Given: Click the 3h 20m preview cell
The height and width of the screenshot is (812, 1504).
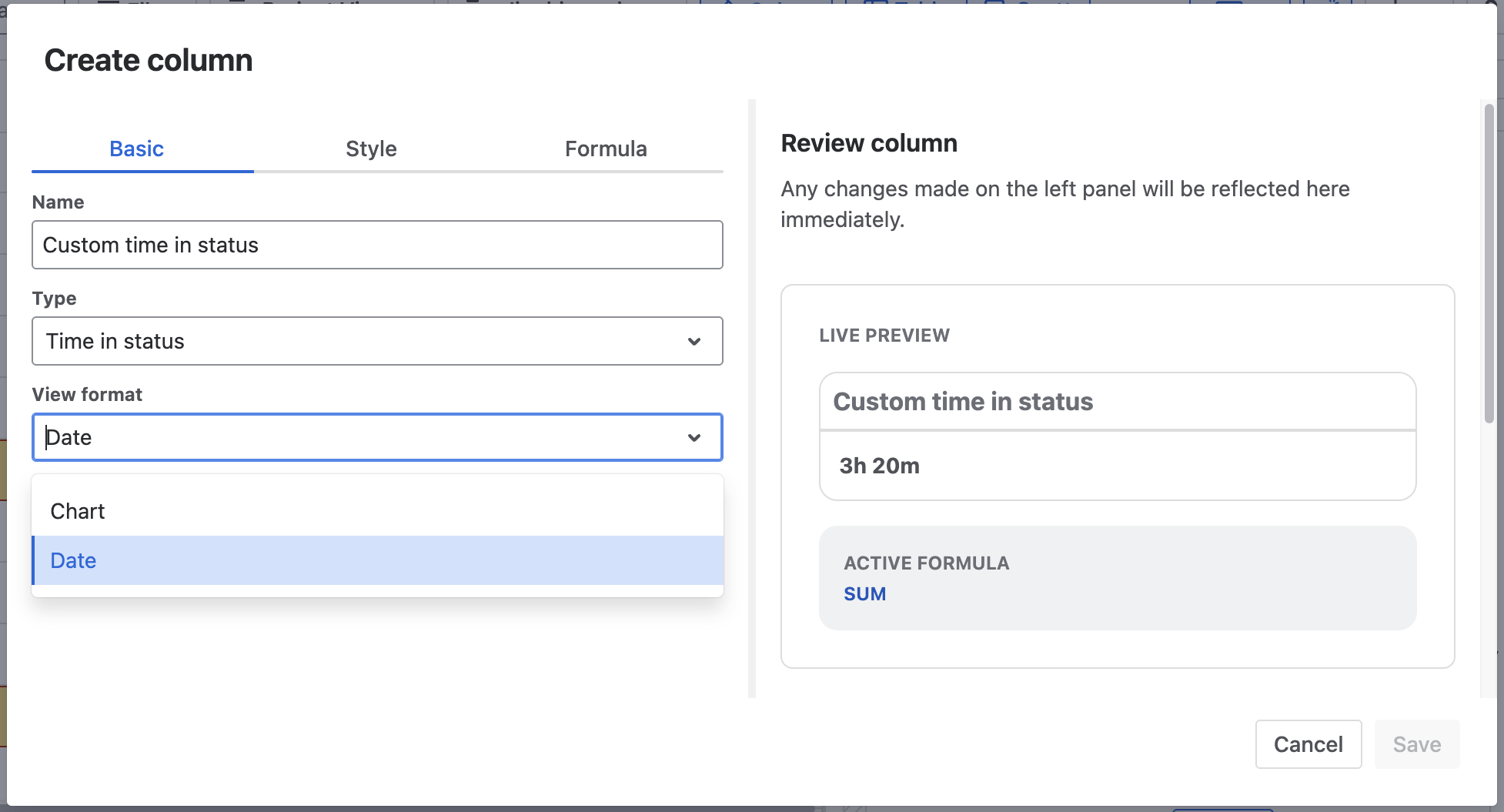Looking at the screenshot, I should coord(879,466).
